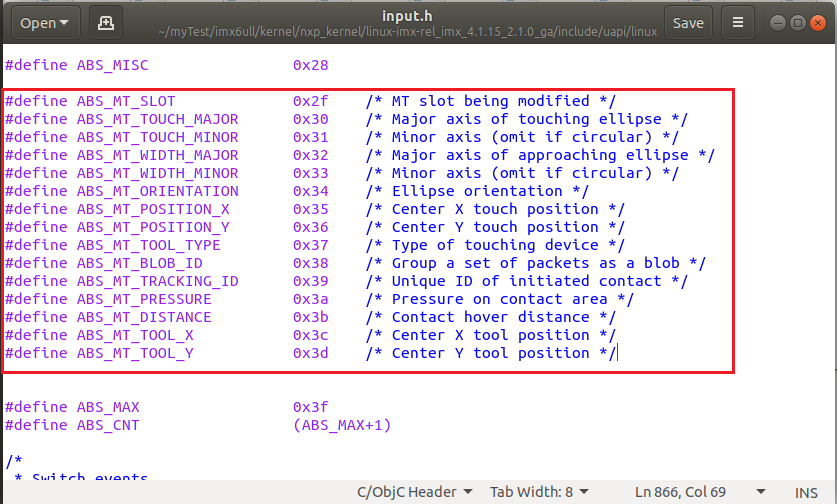The image size is (837, 504).
Task: Click the ABS_MISC identifier
Action: pyautogui.click(x=113, y=65)
